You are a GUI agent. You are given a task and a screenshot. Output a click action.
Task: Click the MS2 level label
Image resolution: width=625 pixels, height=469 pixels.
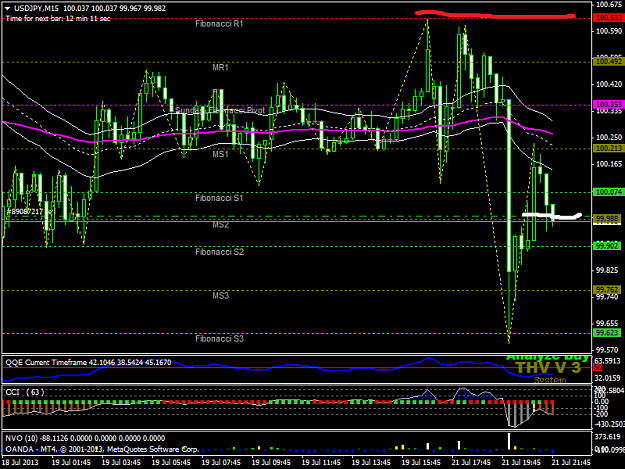220,225
